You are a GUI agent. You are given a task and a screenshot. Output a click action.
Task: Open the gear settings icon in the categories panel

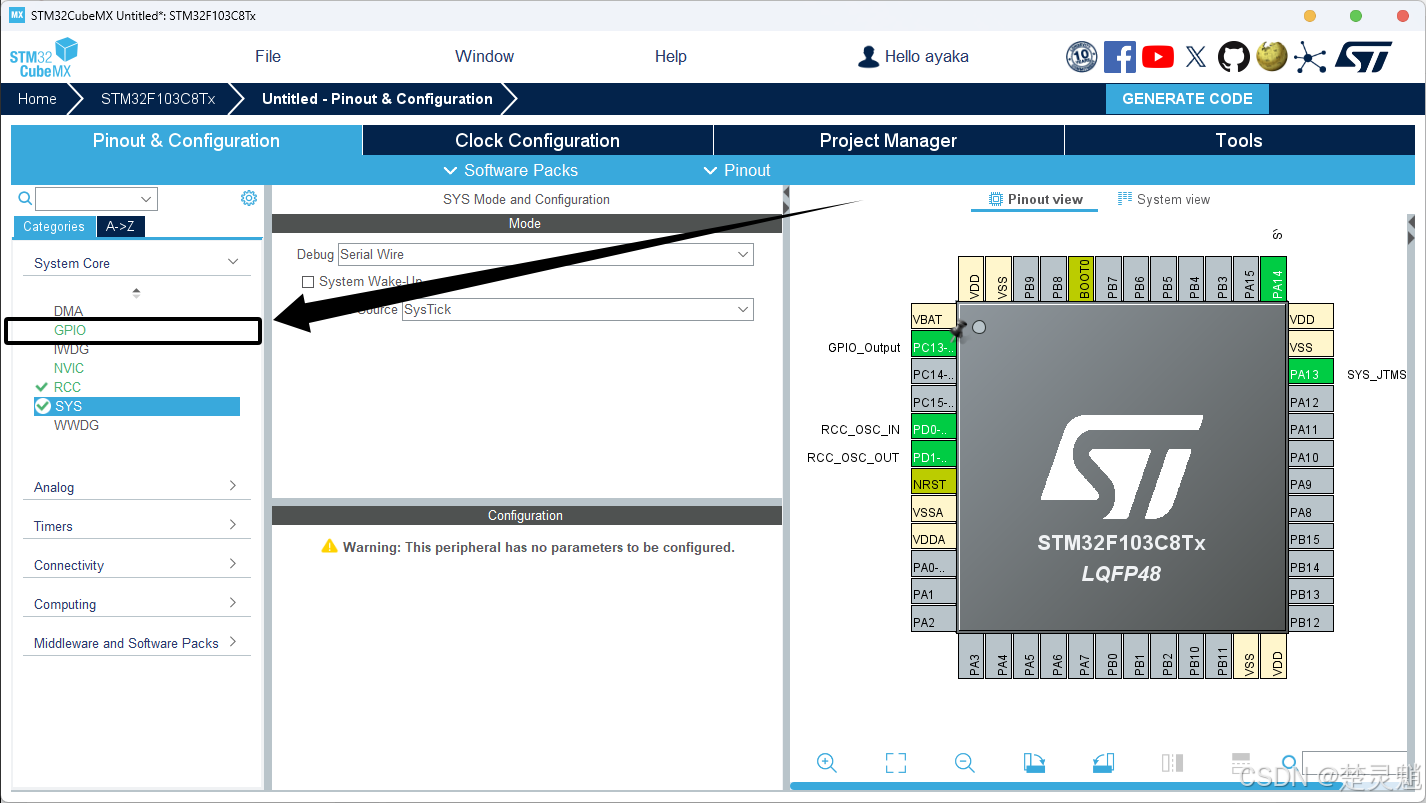[249, 198]
